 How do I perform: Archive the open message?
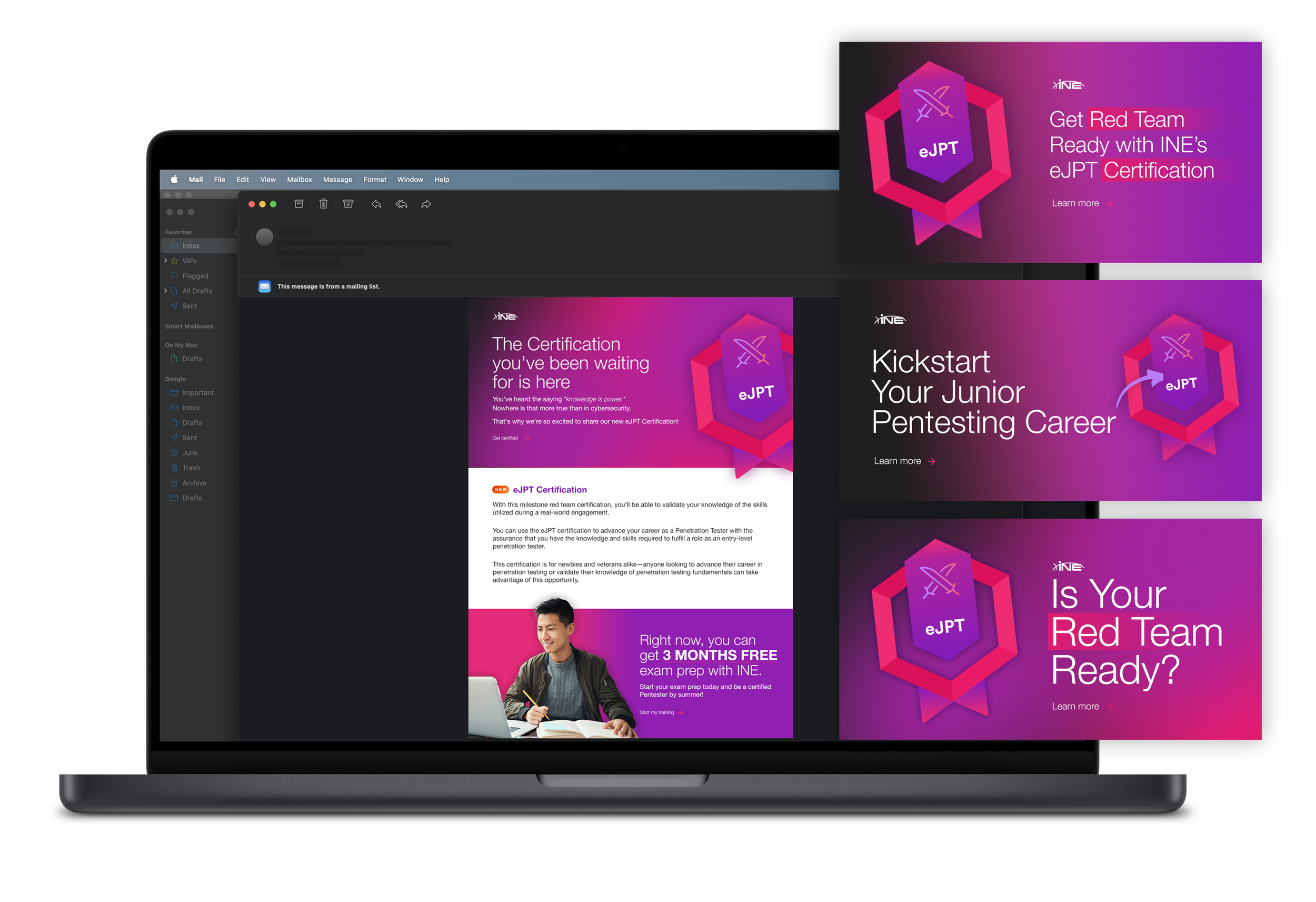[298, 204]
